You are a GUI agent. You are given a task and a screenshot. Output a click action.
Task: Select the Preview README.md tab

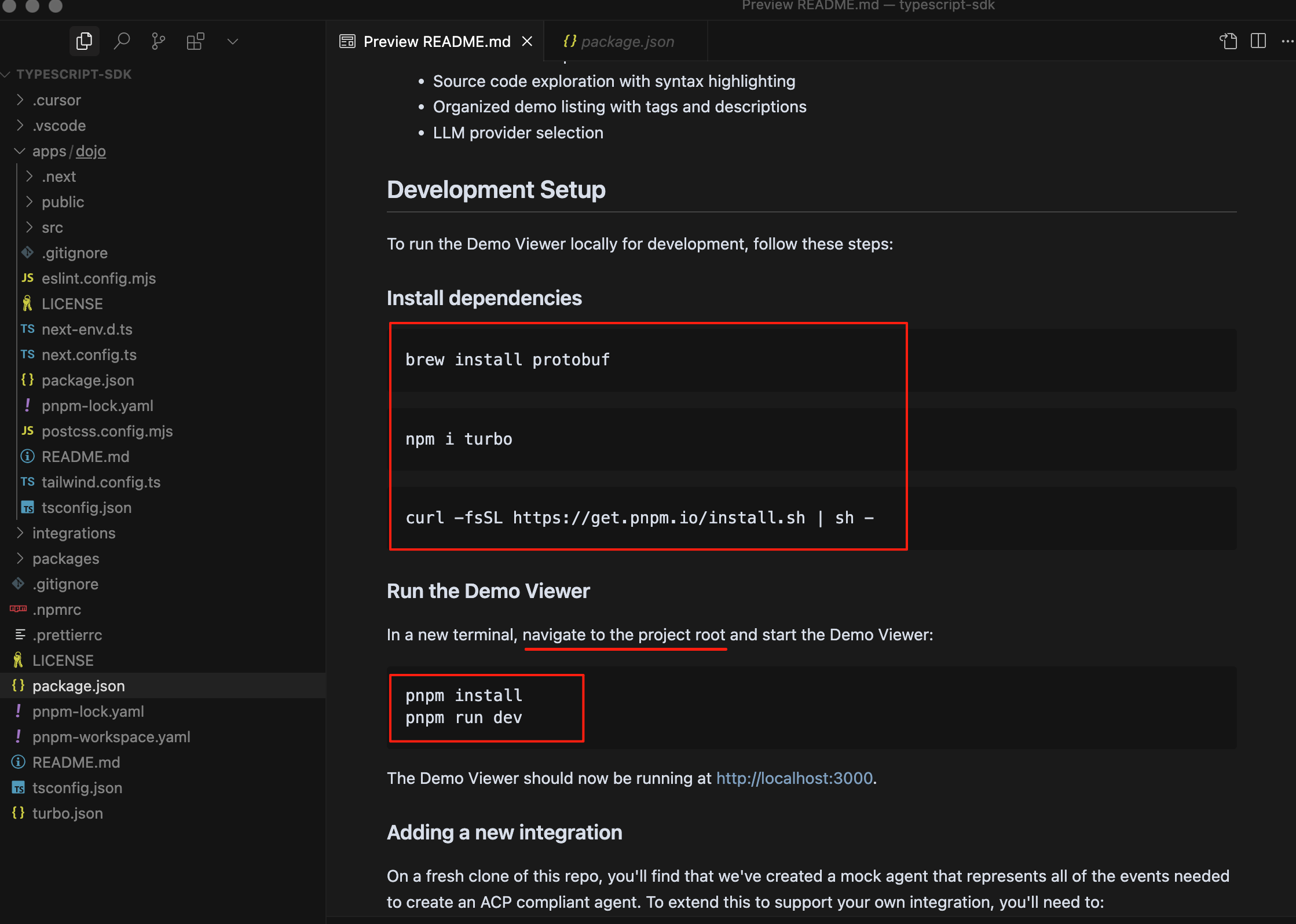437,41
